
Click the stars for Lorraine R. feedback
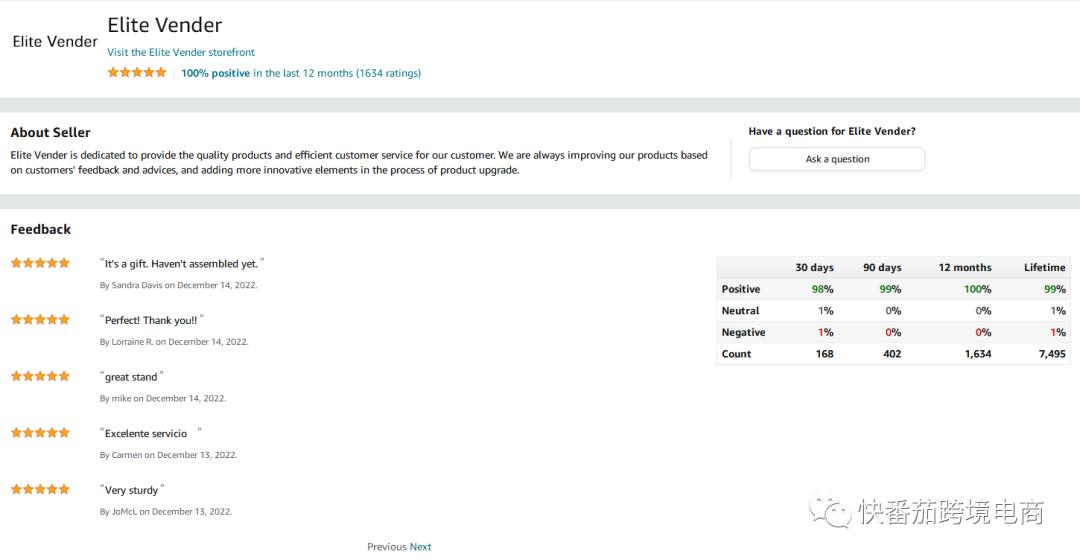[40, 320]
